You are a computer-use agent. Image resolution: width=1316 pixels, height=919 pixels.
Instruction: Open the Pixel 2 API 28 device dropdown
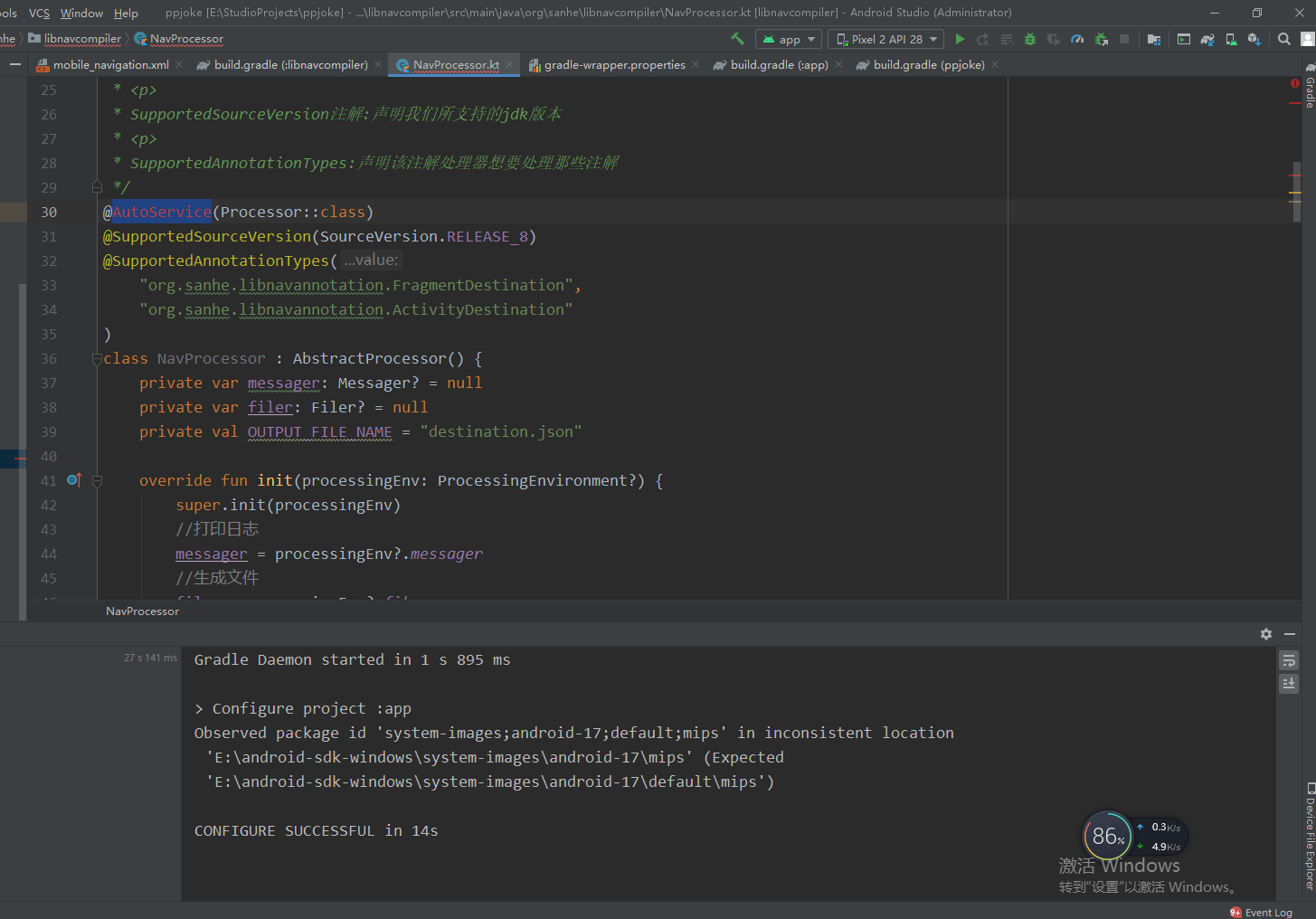click(885, 39)
